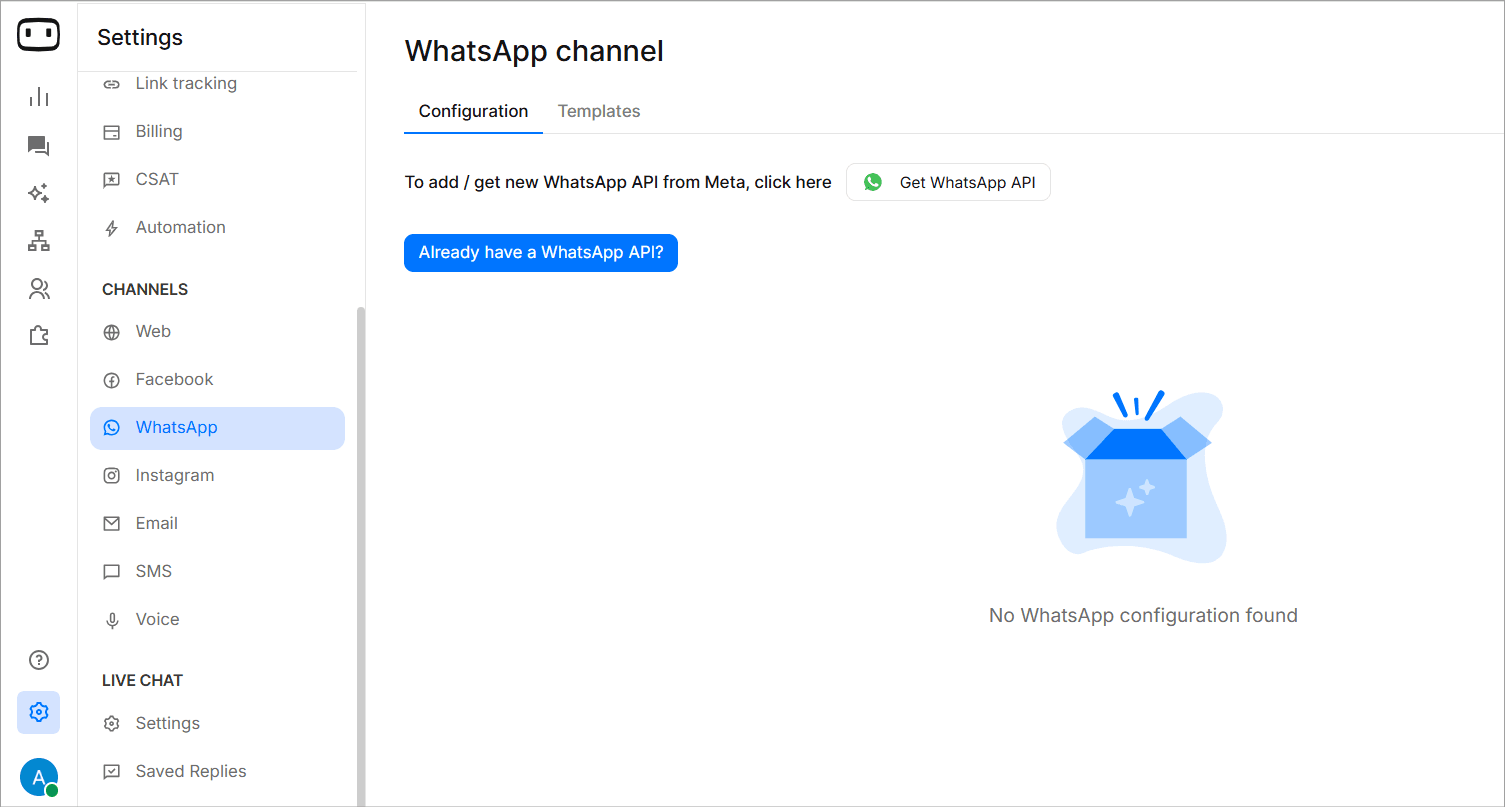Viewport: 1505px width, 807px height.
Task: Open the contacts people icon in rail
Action: pos(39,289)
